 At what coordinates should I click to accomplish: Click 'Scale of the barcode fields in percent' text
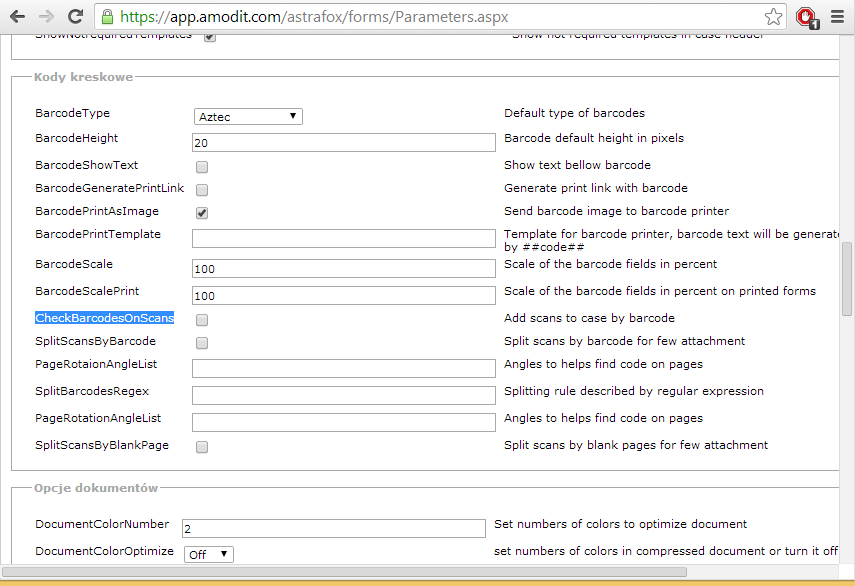pyautogui.click(x=611, y=264)
